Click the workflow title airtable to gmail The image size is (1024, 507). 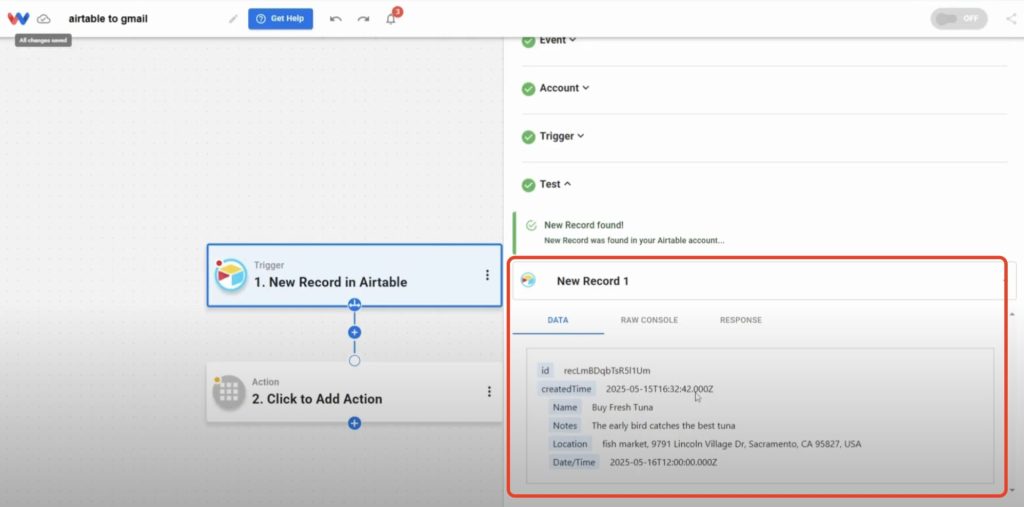click(108, 19)
